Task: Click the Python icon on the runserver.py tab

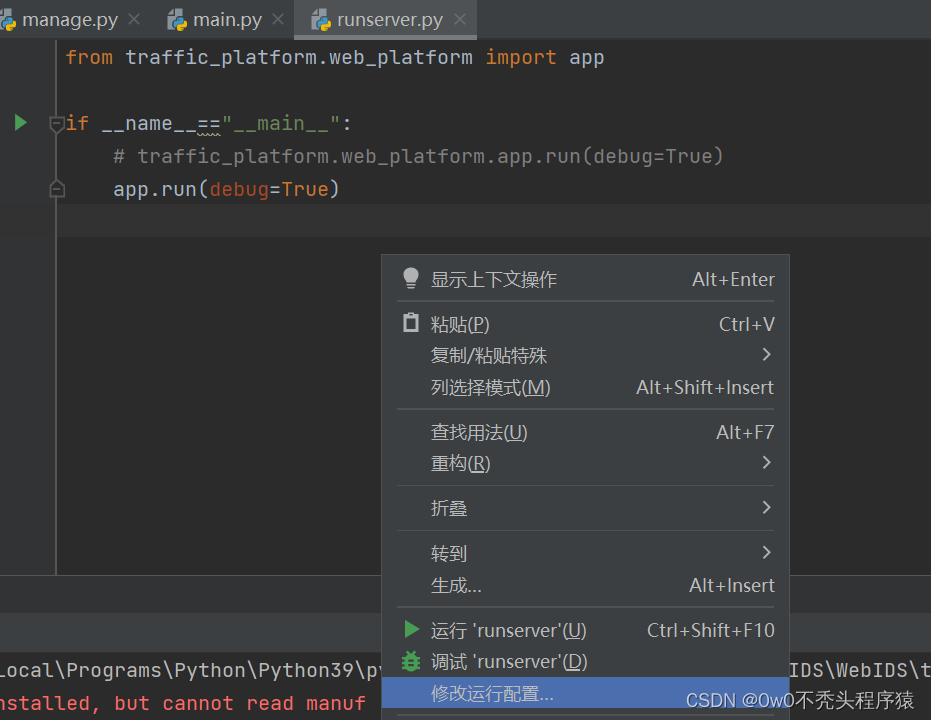Action: 321,18
